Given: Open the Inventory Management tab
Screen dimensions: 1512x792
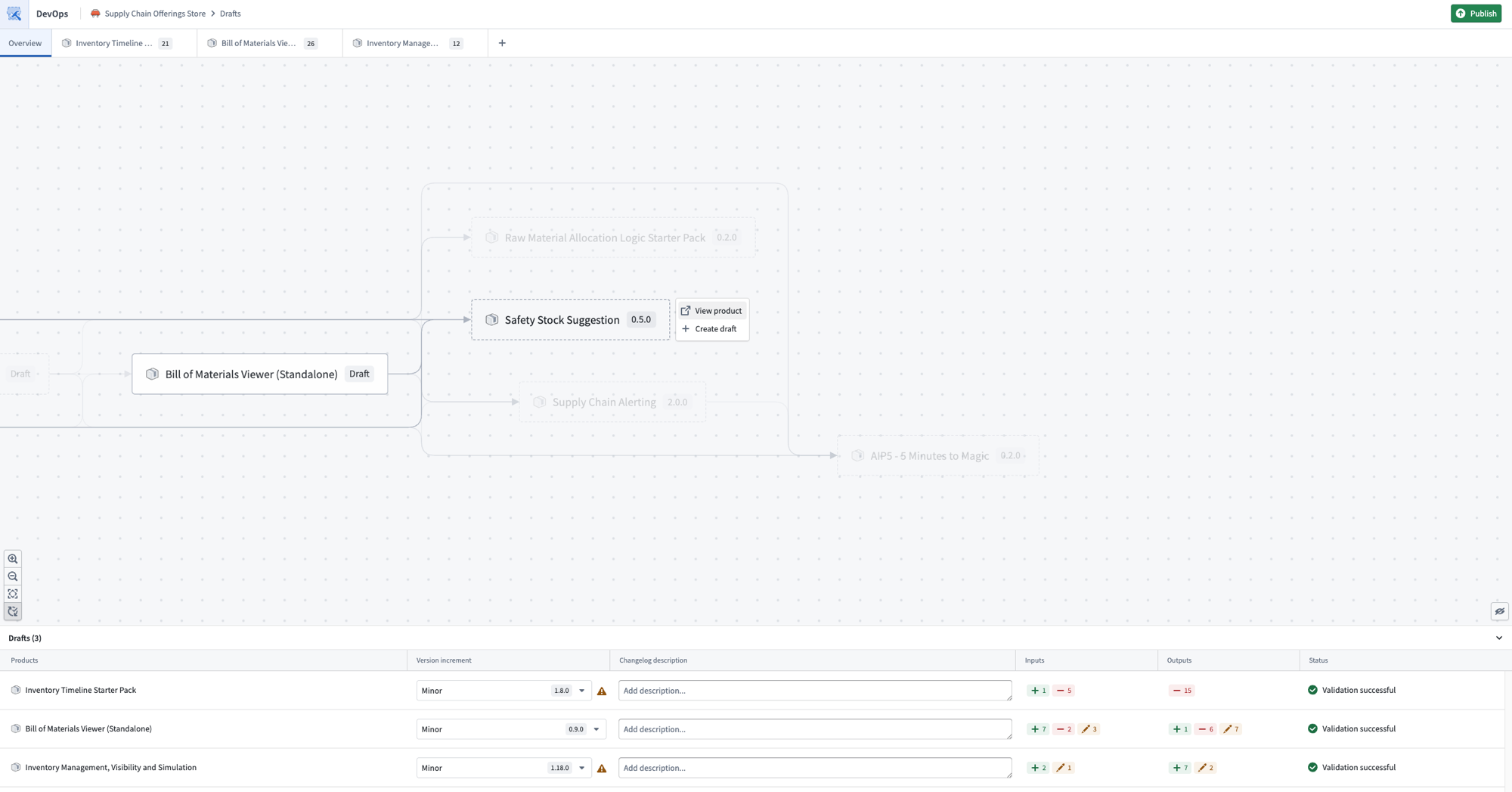Looking at the screenshot, I should pyautogui.click(x=414, y=43).
